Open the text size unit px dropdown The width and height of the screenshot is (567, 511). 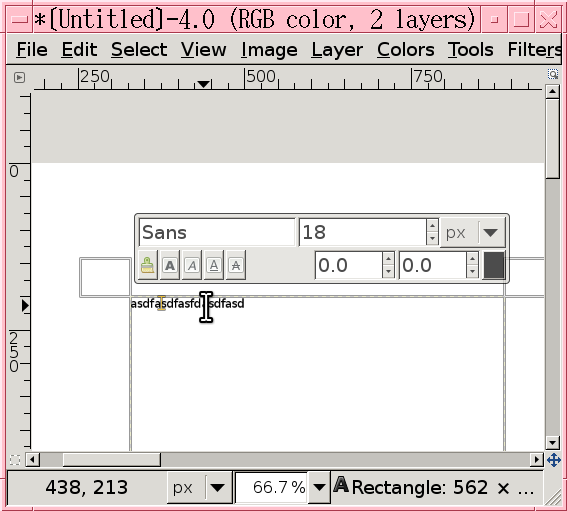(473, 233)
